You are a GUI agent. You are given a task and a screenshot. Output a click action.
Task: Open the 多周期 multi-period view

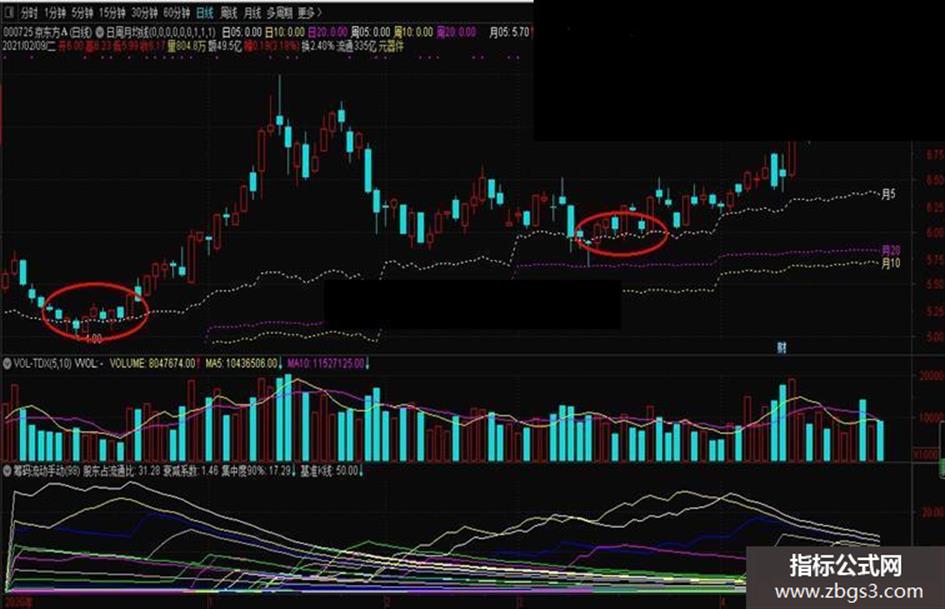pyautogui.click(x=279, y=12)
